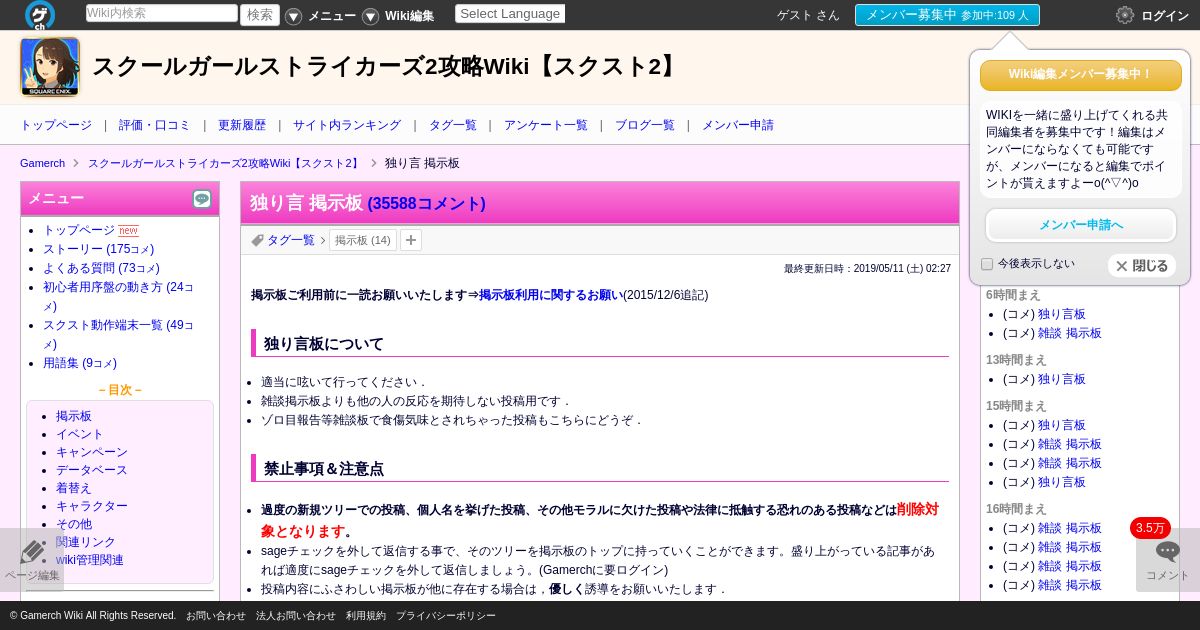Click 法人お問い合わせ footer link
This screenshot has height=630, width=1200.
(x=296, y=616)
